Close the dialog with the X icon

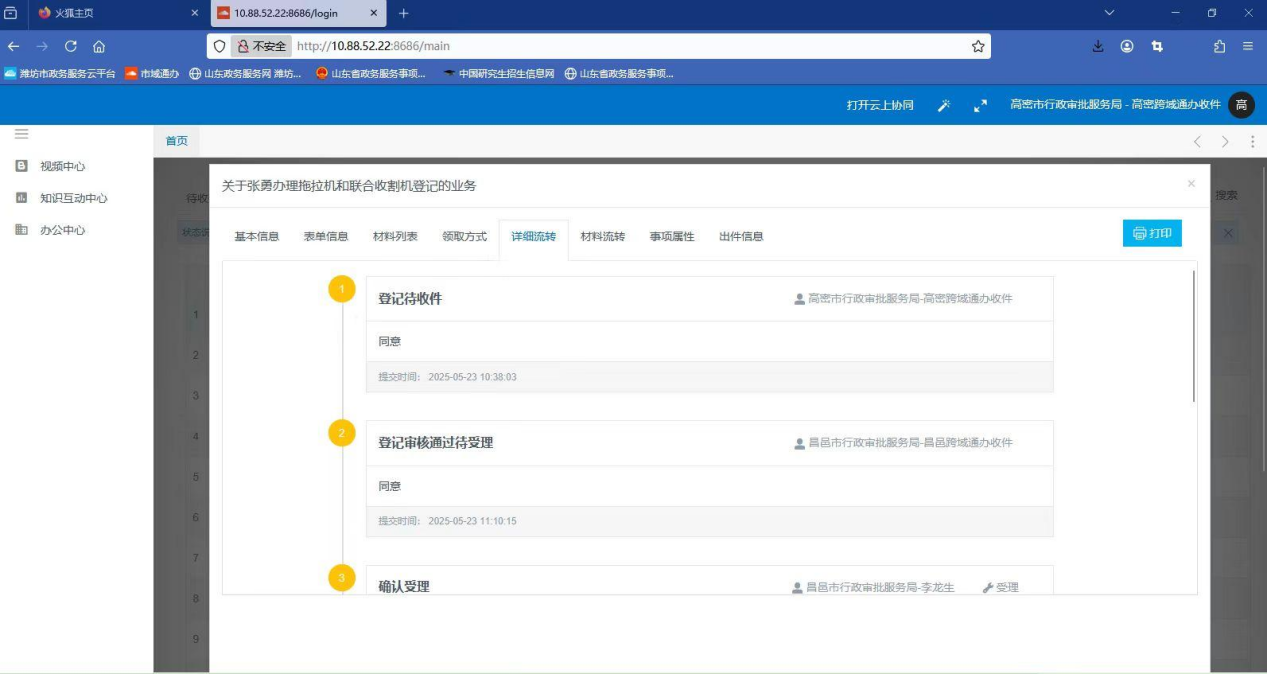(1191, 184)
